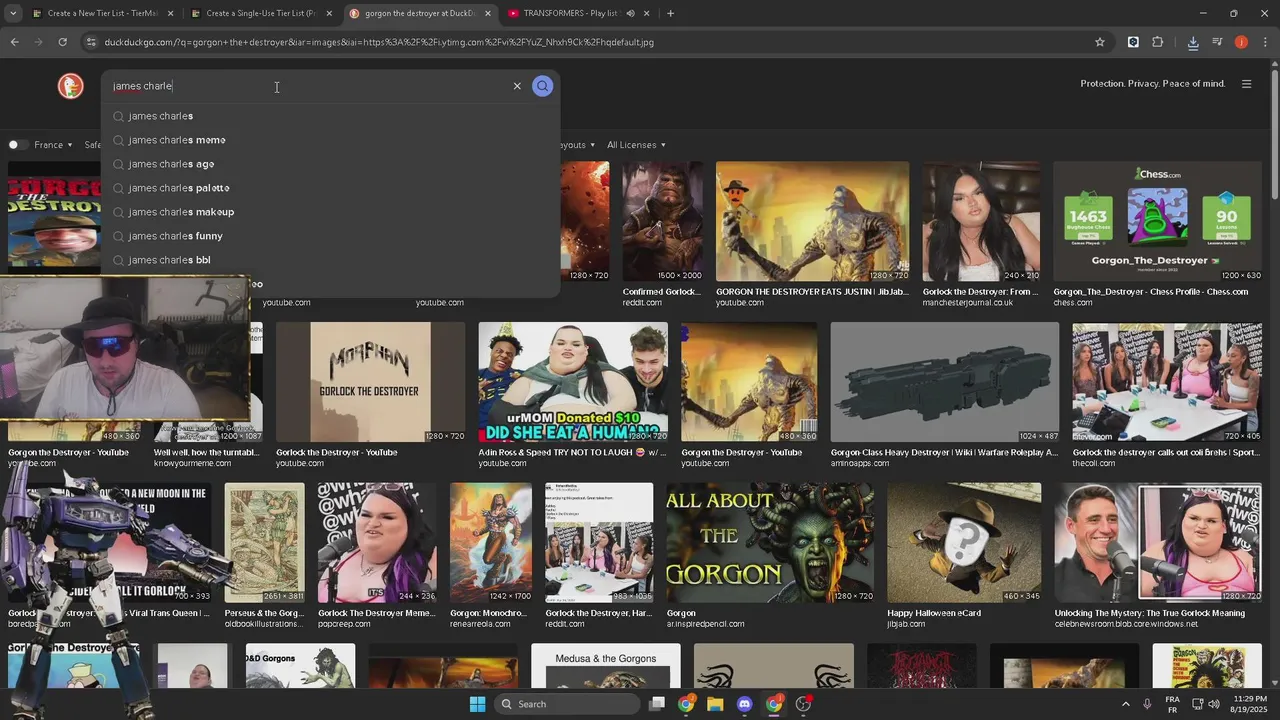Screen dimensions: 1280x720
Task: Mute the TRANSFORMERS tab audio icon
Action: 630,14
